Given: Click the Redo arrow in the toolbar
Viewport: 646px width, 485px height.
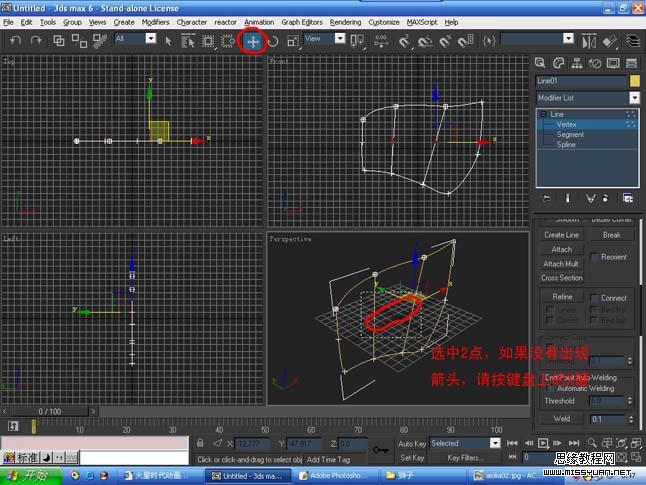Looking at the screenshot, I should pyautogui.click(x=36, y=40).
